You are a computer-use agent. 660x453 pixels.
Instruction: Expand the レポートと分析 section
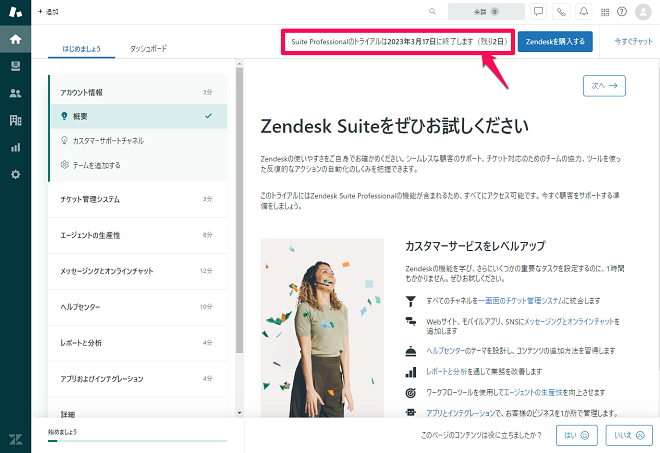[138, 343]
